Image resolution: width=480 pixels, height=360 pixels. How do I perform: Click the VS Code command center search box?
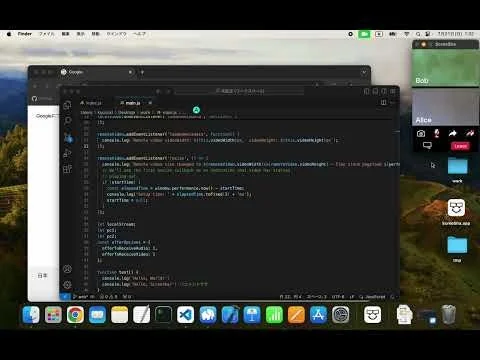tap(239, 91)
